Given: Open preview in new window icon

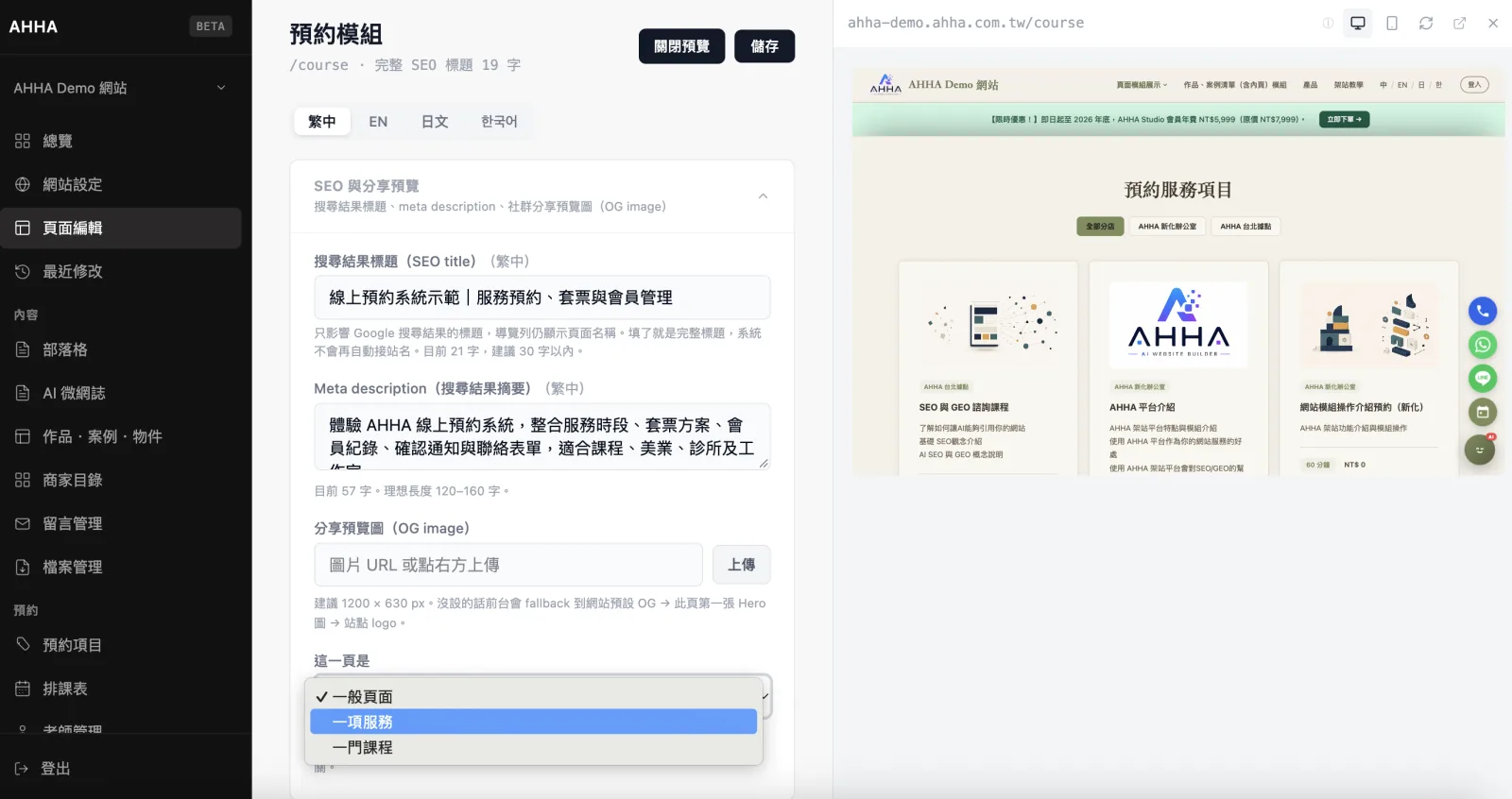Looking at the screenshot, I should click(x=1460, y=23).
